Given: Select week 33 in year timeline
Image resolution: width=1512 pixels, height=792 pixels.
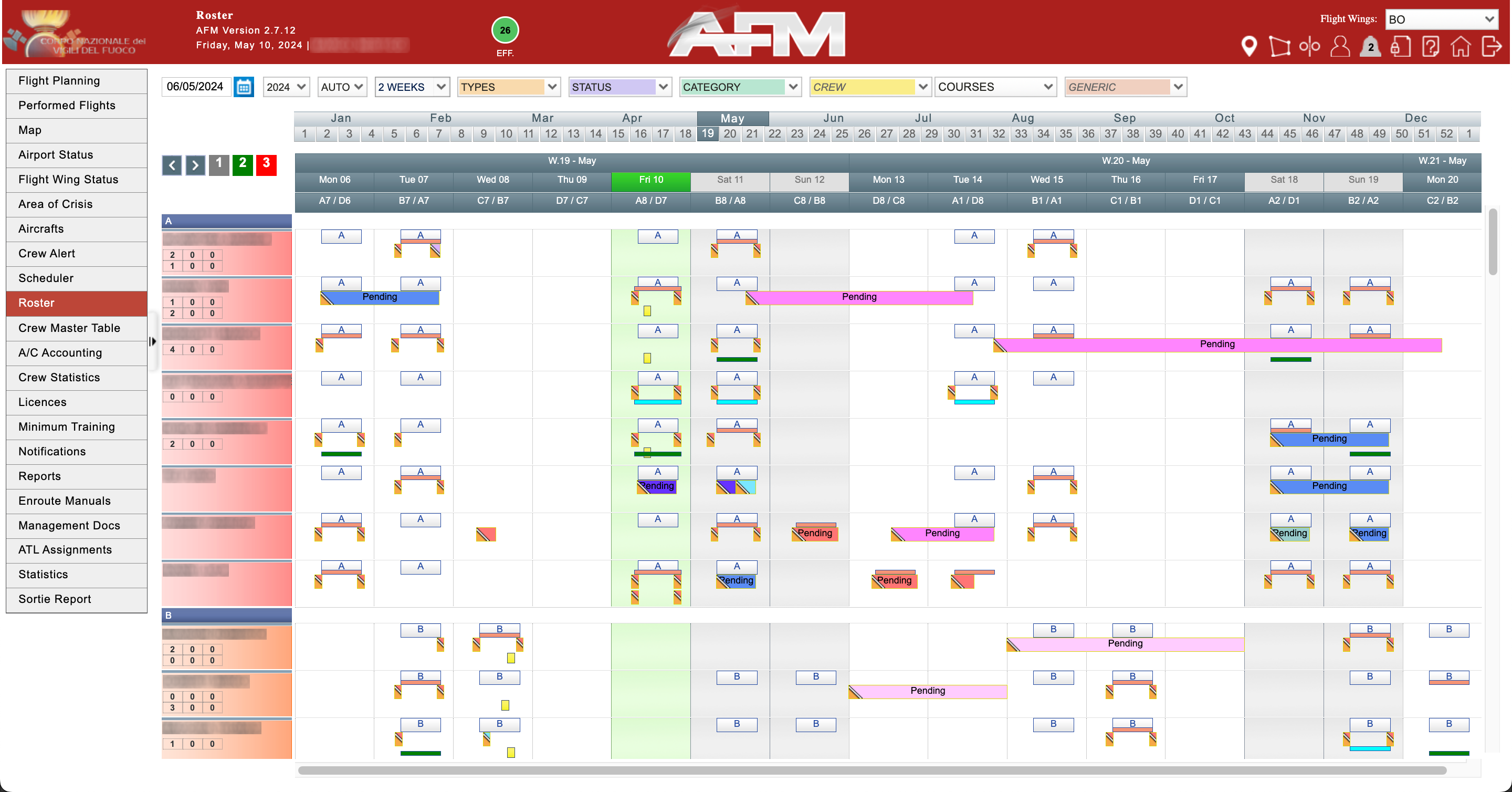Looking at the screenshot, I should pyautogui.click(x=1021, y=134).
